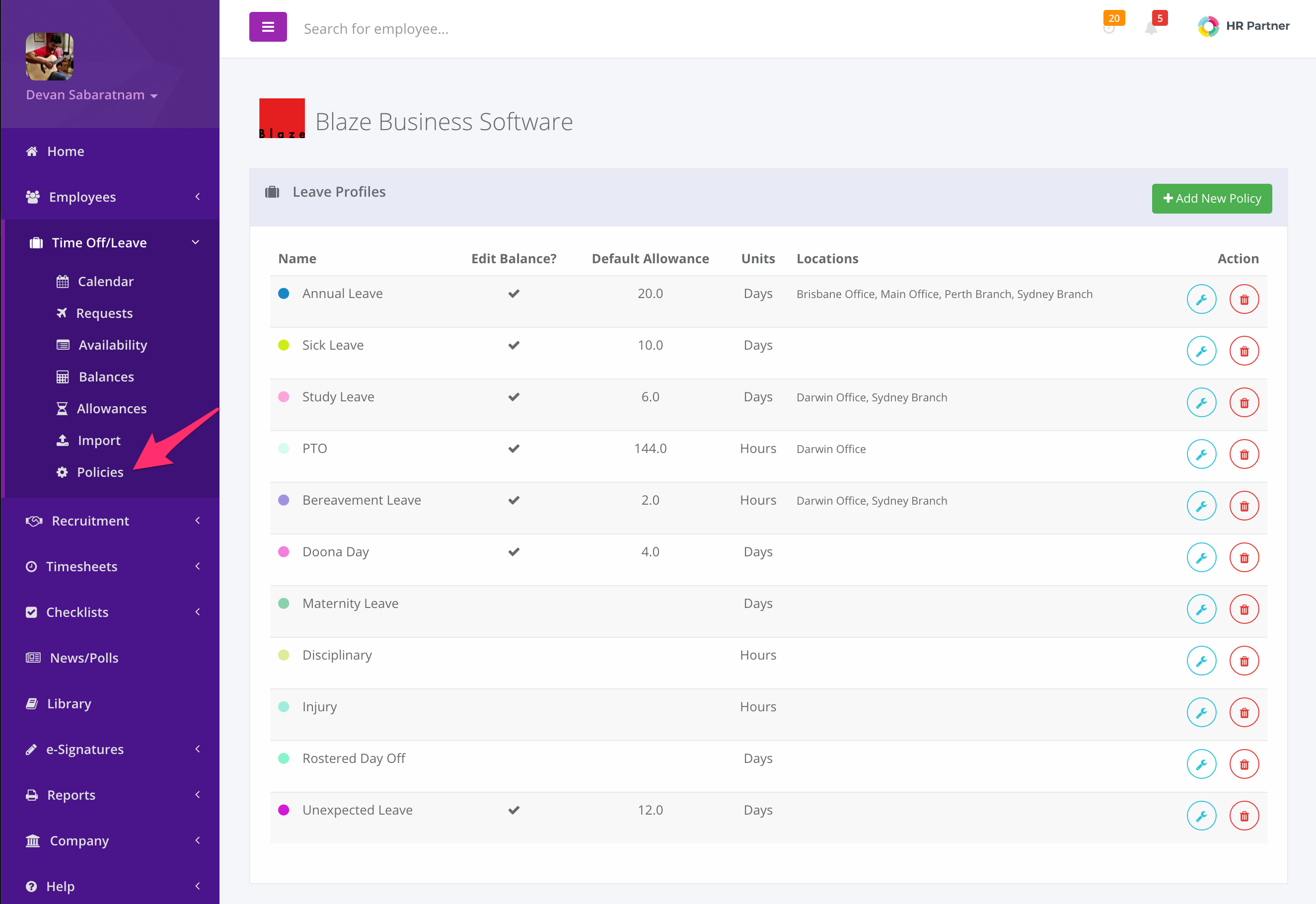
Task: Edit the Sick Leave policy
Action: (x=1201, y=351)
